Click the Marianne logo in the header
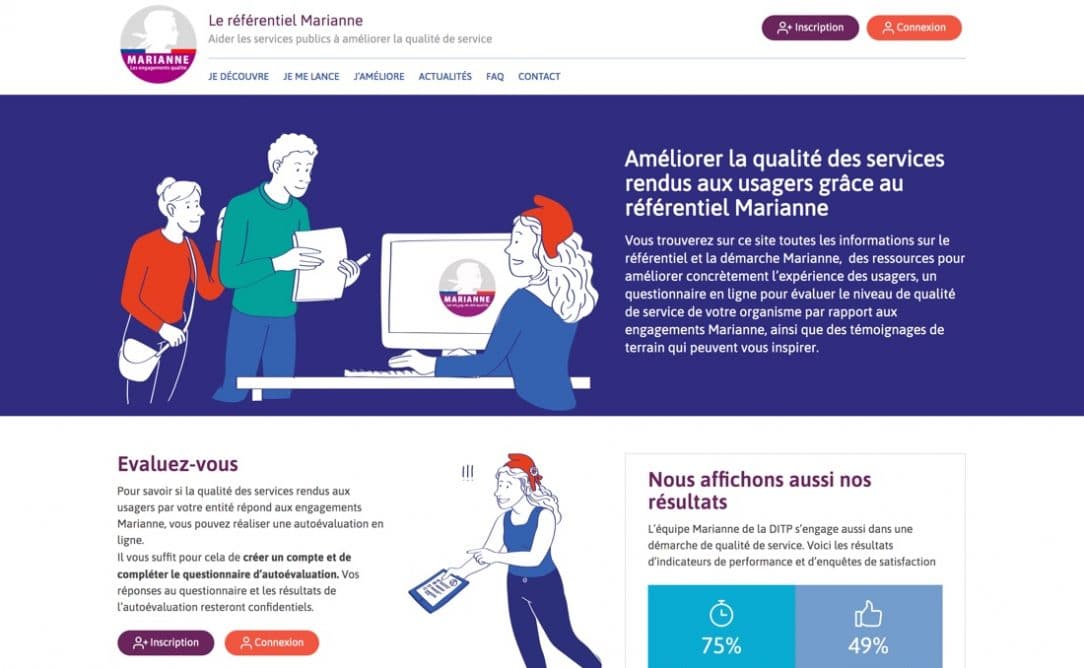The width and height of the screenshot is (1084, 668). (x=158, y=44)
